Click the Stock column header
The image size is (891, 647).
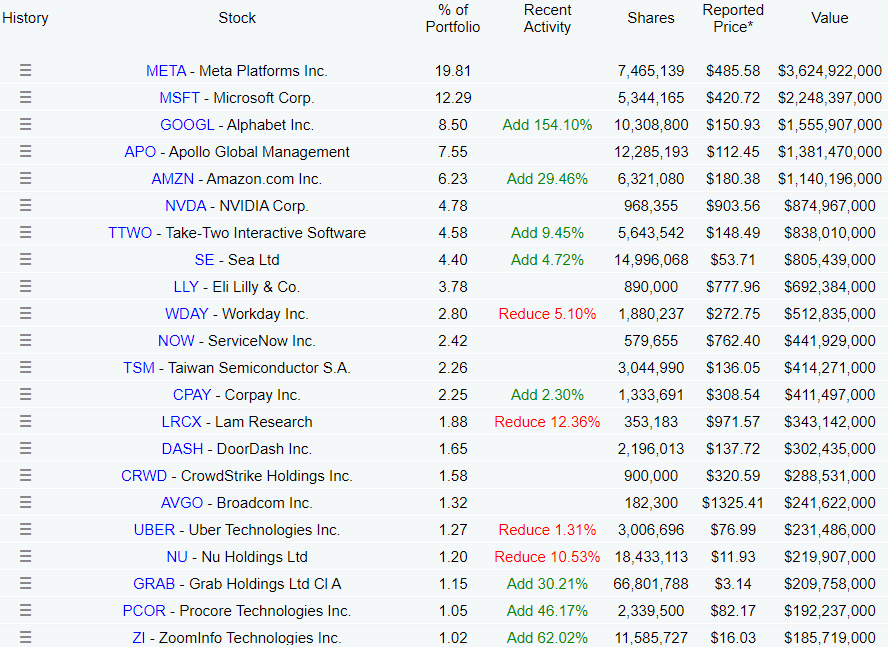click(237, 18)
